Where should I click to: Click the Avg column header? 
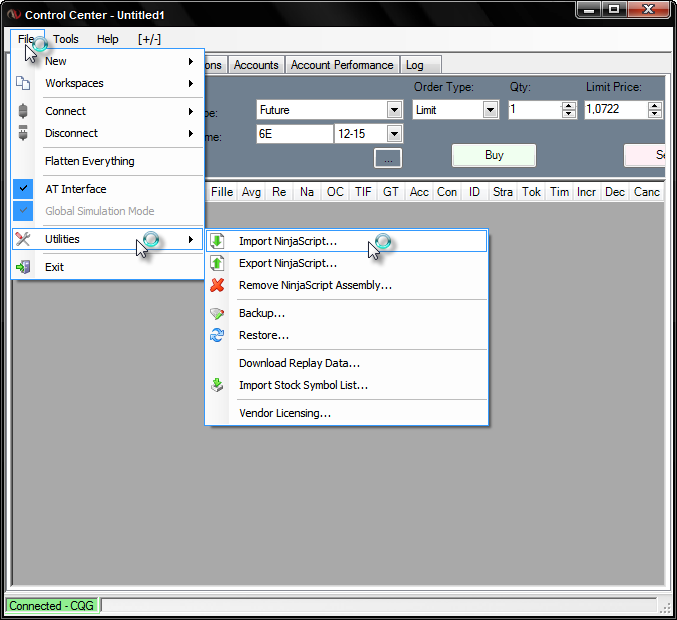coord(251,192)
